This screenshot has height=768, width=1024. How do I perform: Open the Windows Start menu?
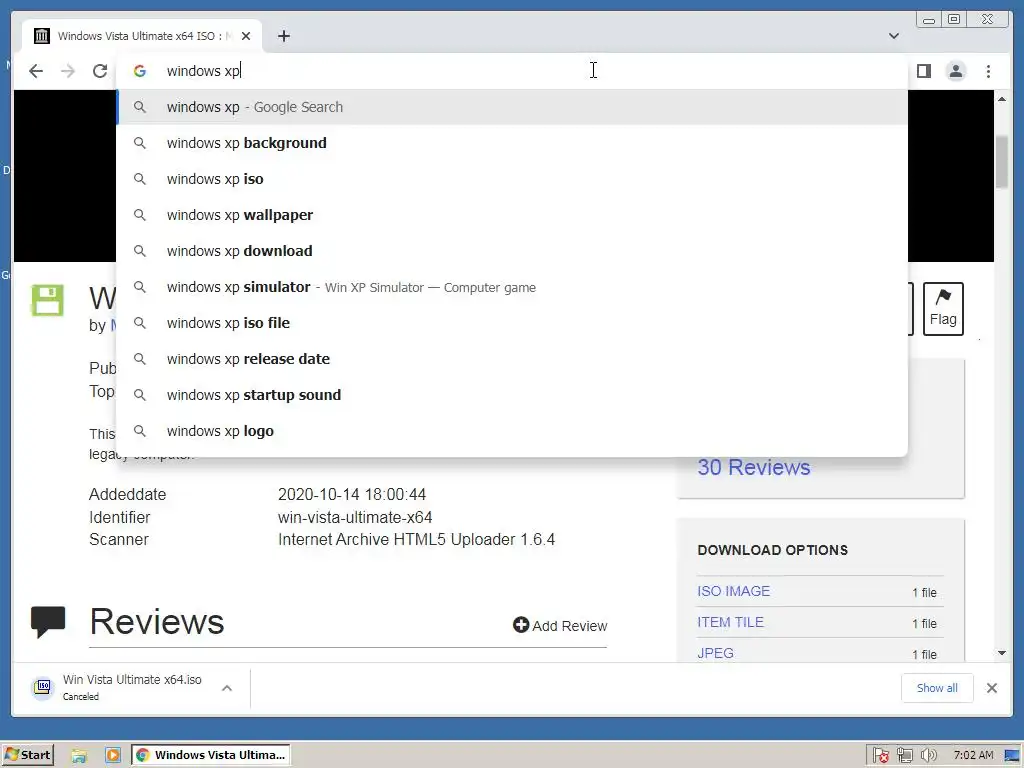coord(28,755)
